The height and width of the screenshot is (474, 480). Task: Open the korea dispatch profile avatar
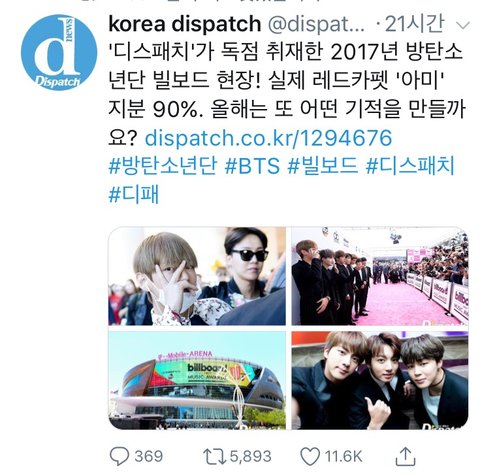(59, 52)
